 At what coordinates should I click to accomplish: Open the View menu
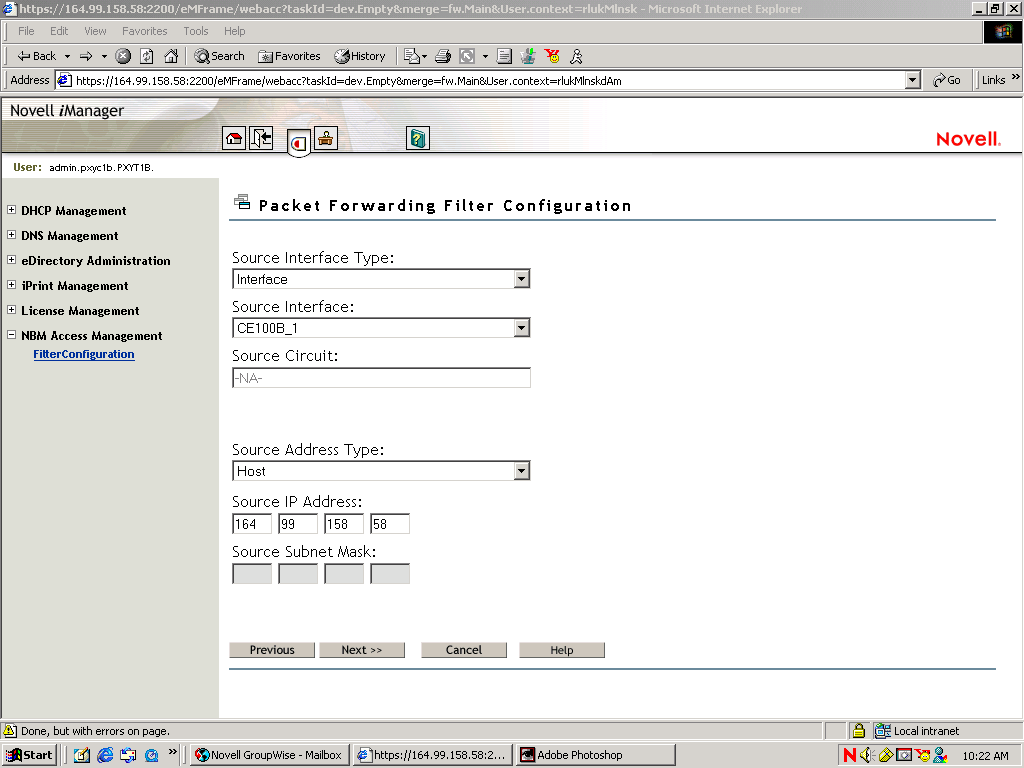(95, 31)
